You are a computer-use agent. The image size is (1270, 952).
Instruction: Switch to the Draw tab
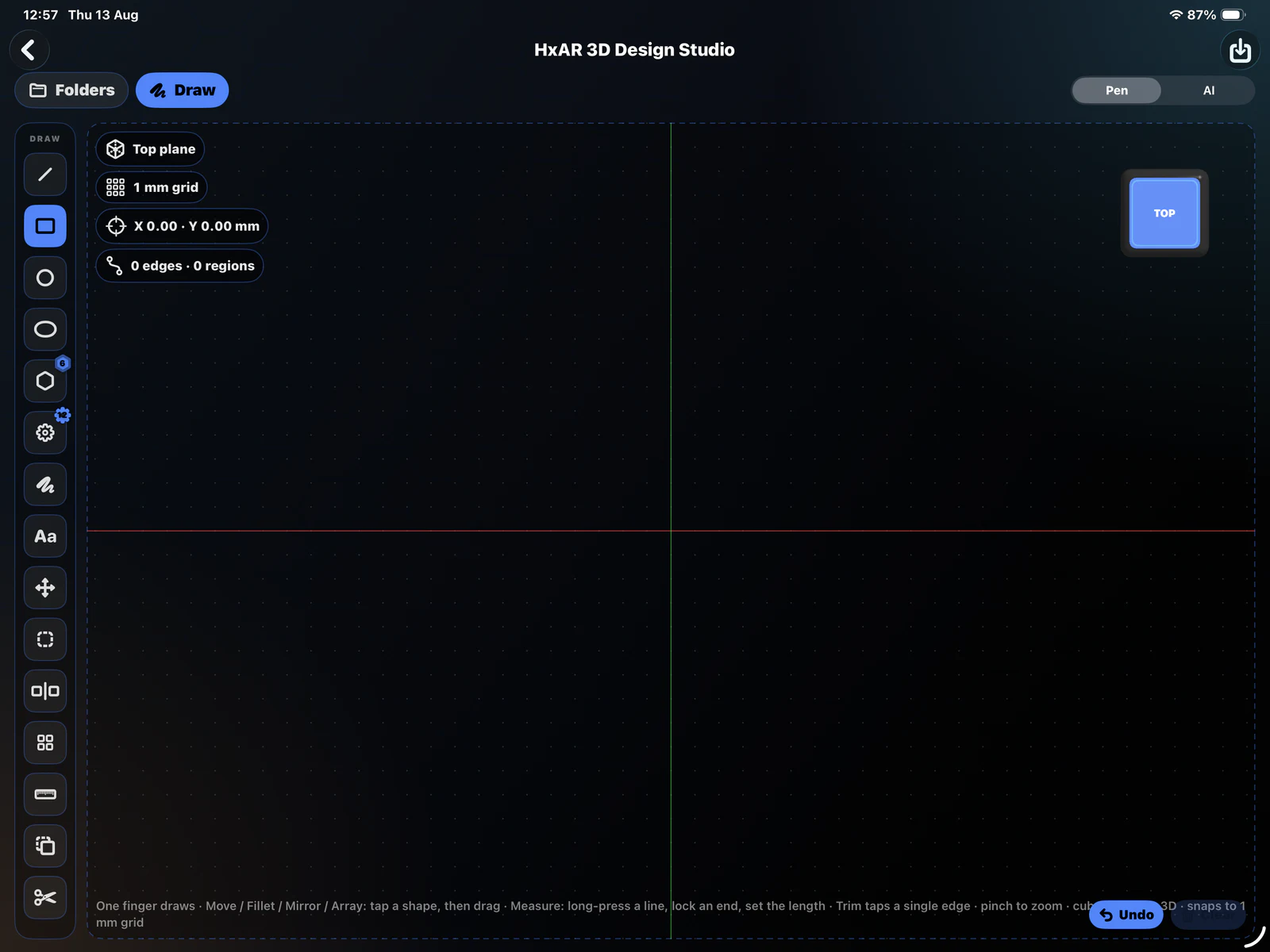pyautogui.click(x=182, y=90)
